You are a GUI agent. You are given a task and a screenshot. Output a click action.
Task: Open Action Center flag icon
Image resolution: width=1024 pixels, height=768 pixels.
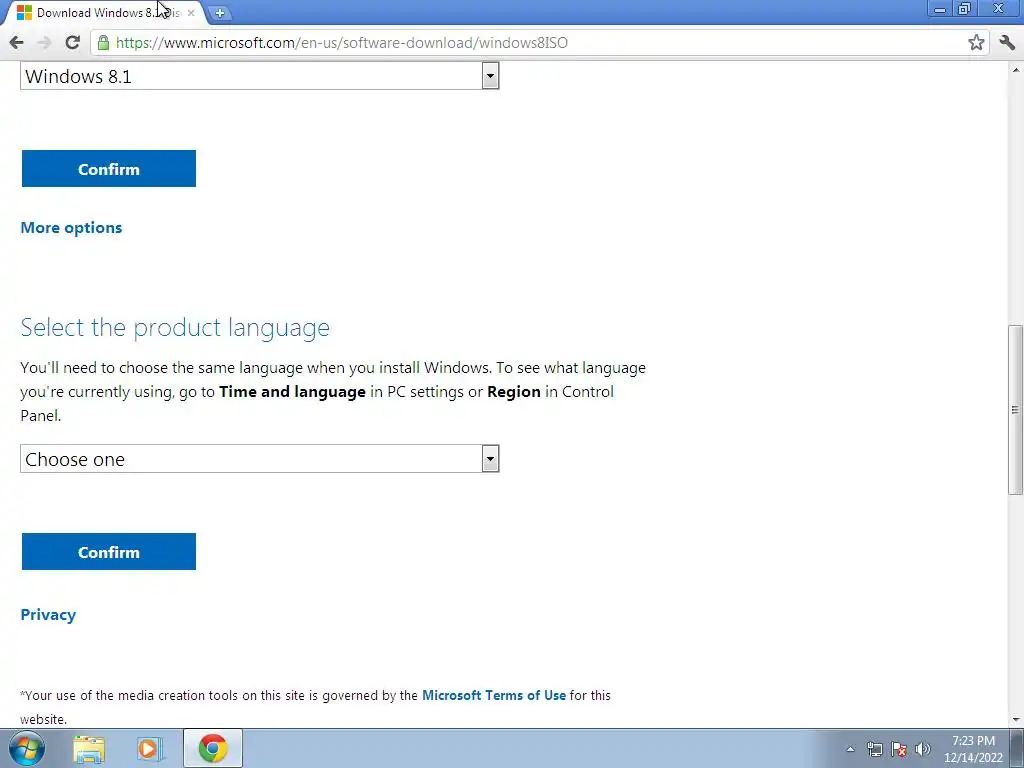coord(899,749)
